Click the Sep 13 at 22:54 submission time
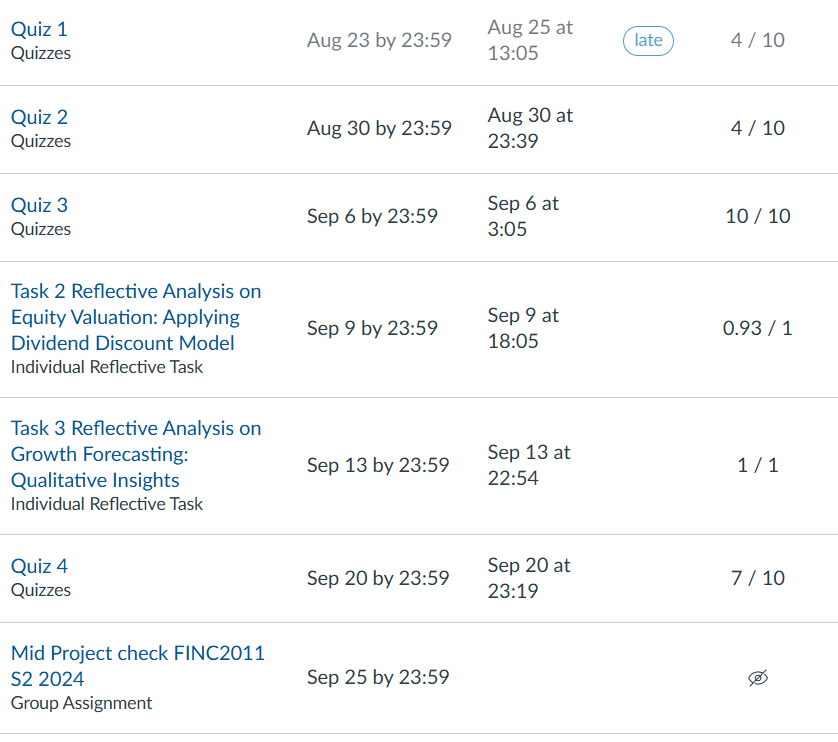Viewport: 838px width, 742px height. pyautogui.click(x=529, y=465)
